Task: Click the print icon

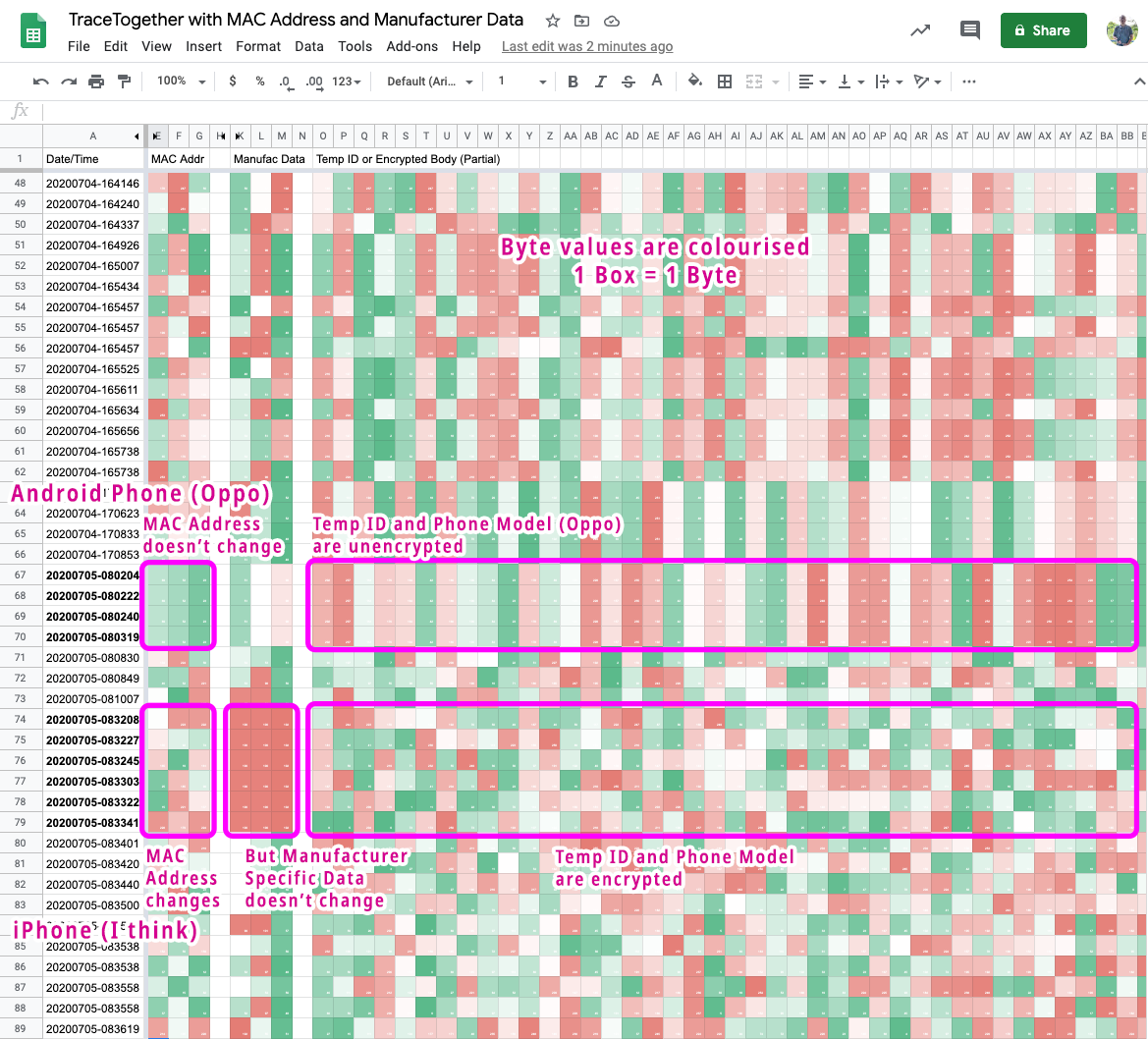Action: 95,82
